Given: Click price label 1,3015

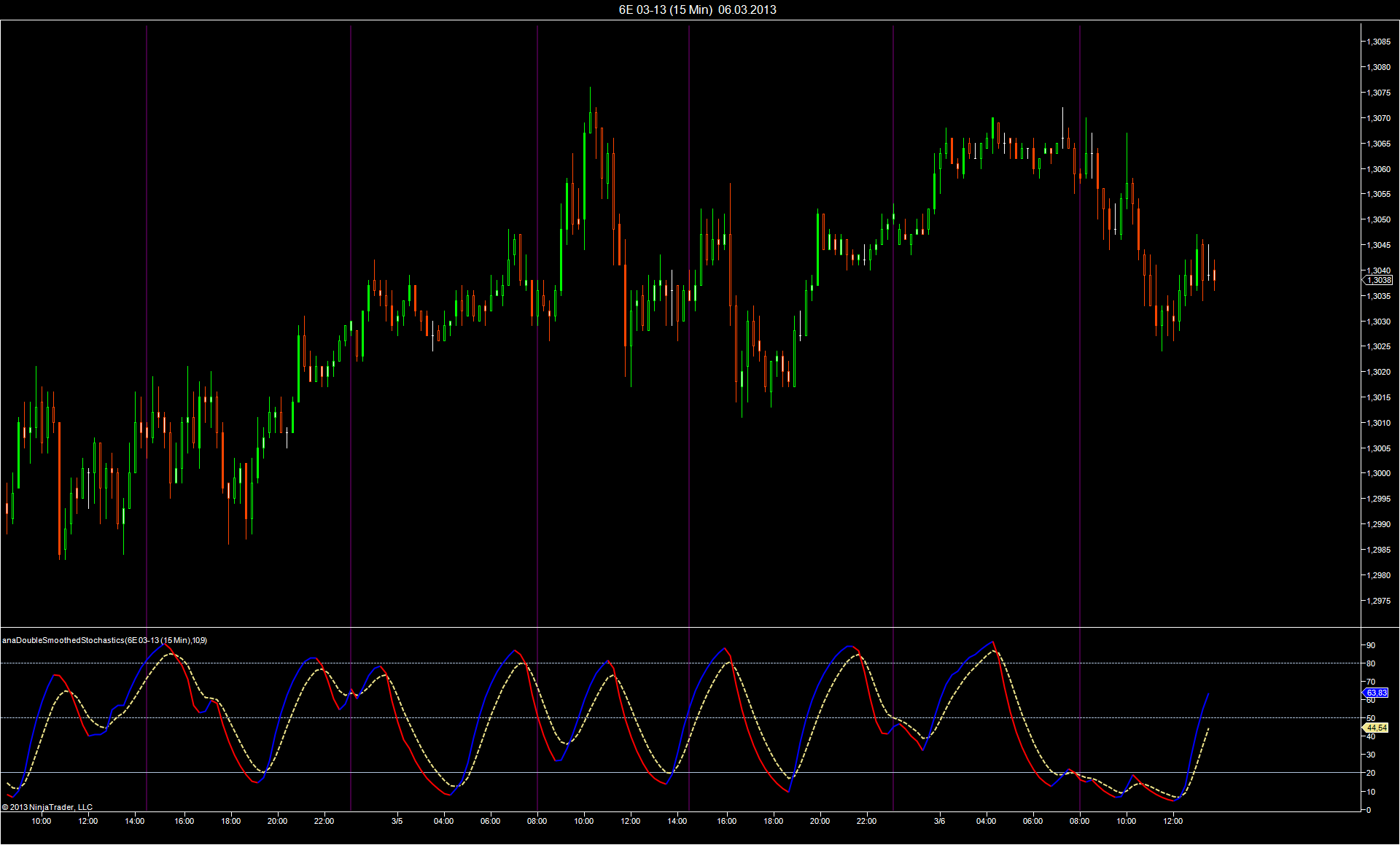Looking at the screenshot, I should click(1379, 397).
